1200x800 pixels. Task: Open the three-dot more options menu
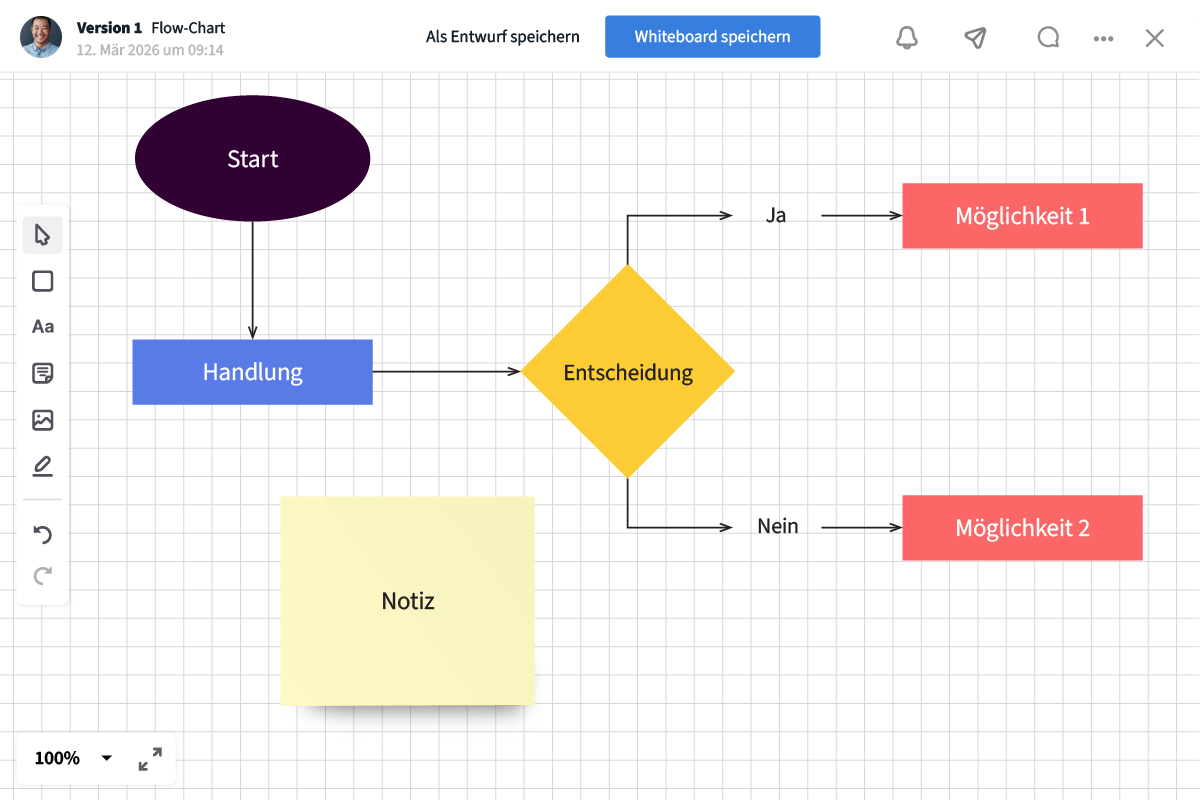click(x=1103, y=38)
